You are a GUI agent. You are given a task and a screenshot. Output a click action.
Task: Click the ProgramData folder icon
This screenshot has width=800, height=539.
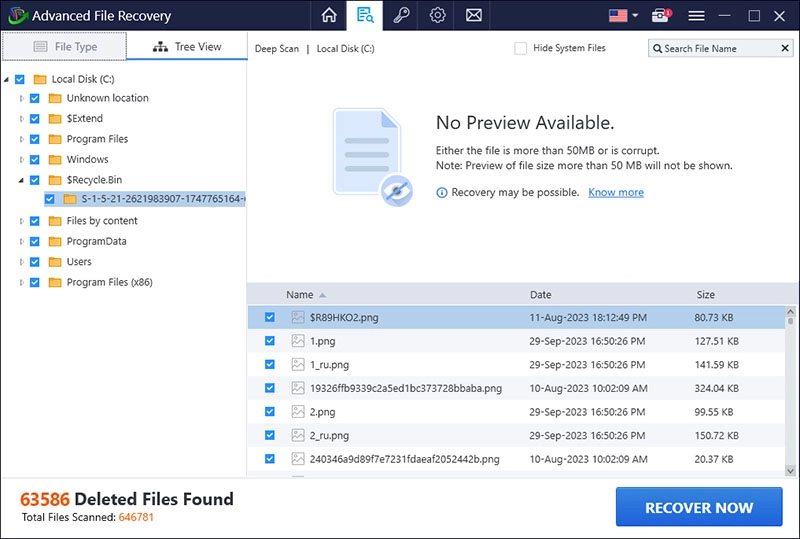pos(55,241)
